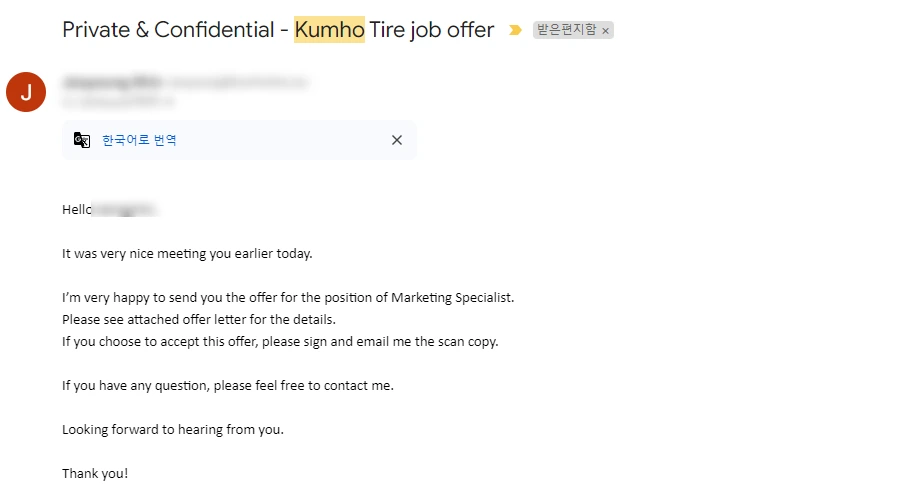Click the 'If you have any question' line
This screenshot has height=499, width=900.
[228, 385]
